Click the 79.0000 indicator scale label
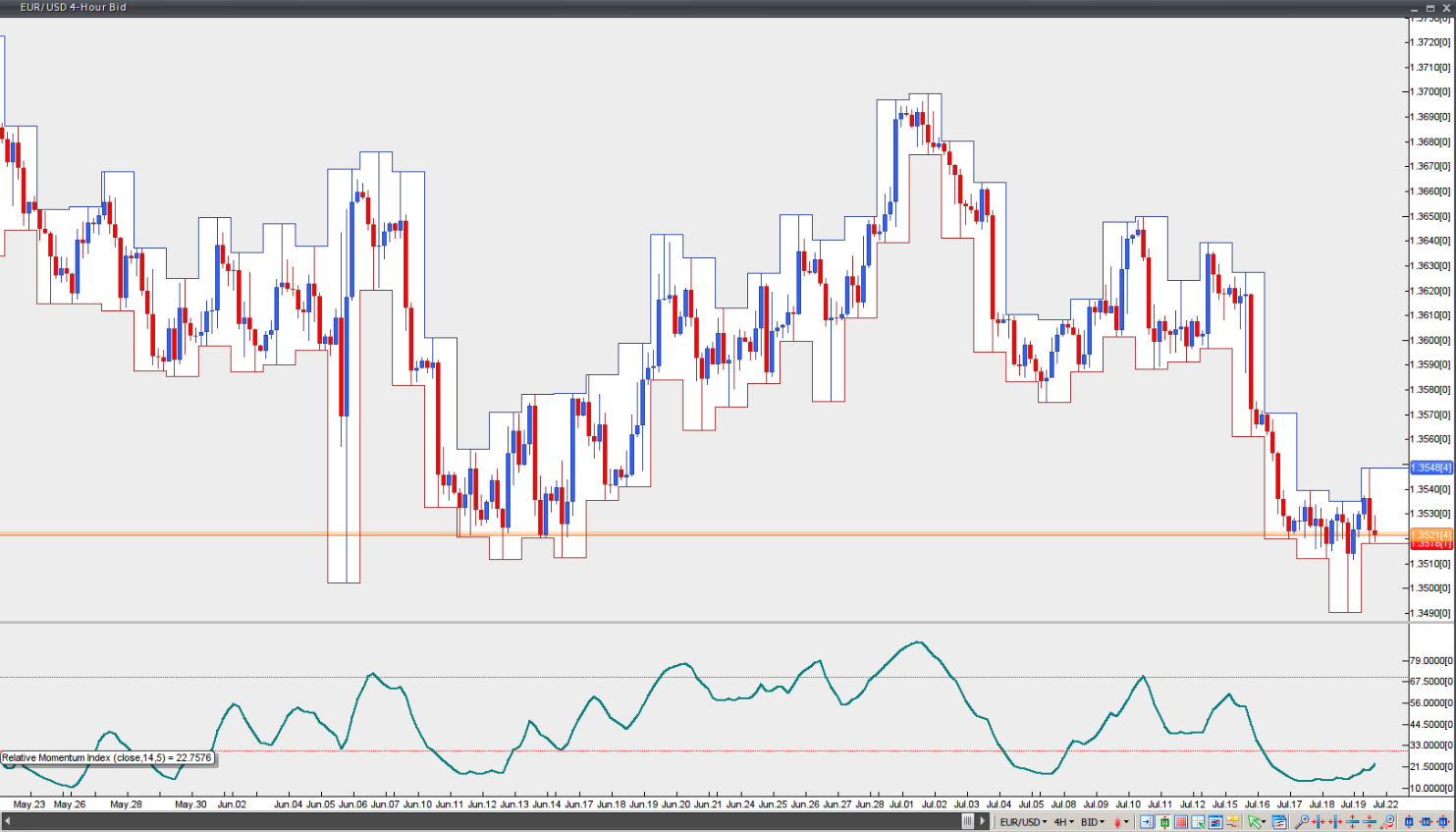 (x=1430, y=661)
